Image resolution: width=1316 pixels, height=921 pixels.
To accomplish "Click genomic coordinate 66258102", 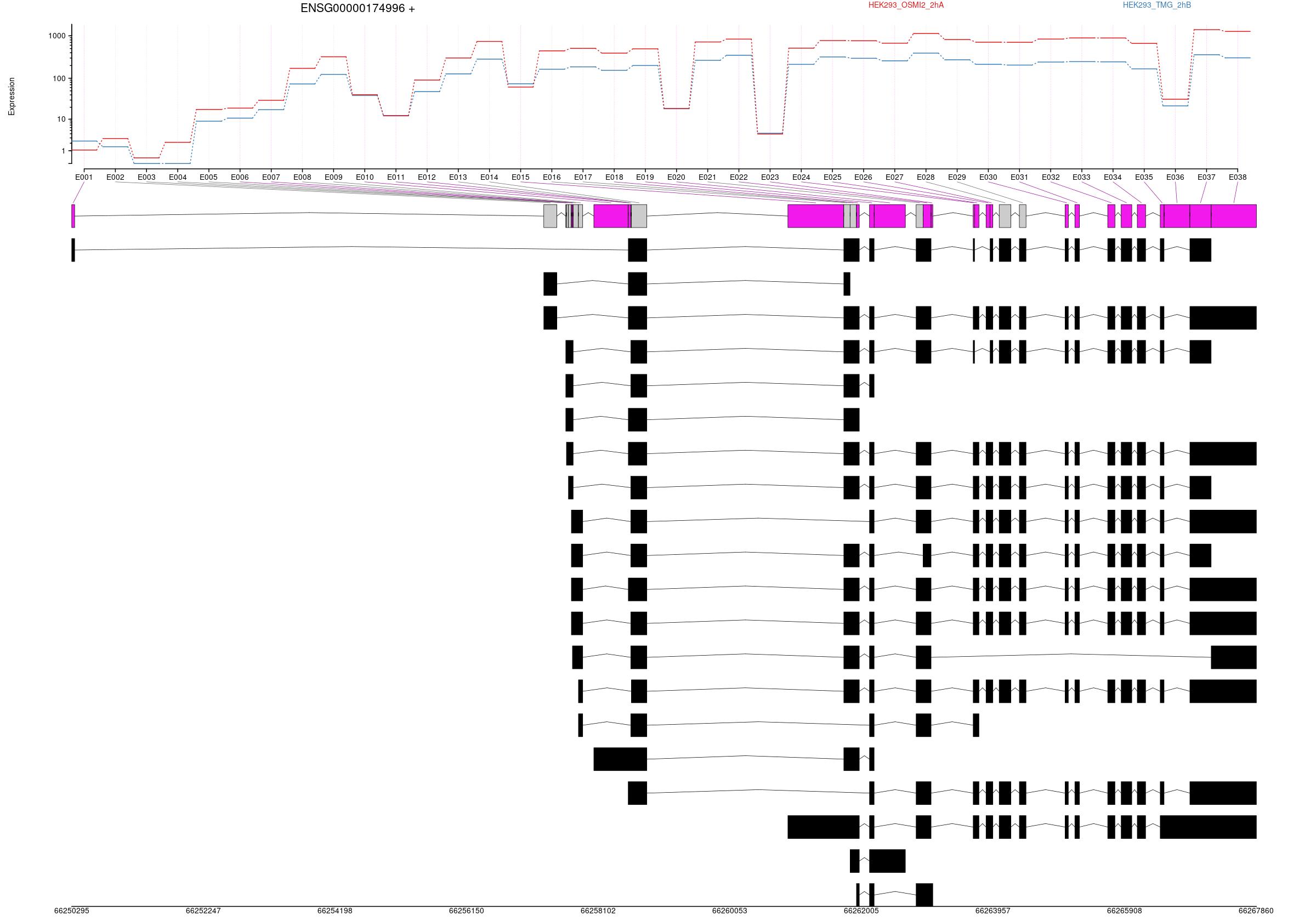I will (598, 910).
